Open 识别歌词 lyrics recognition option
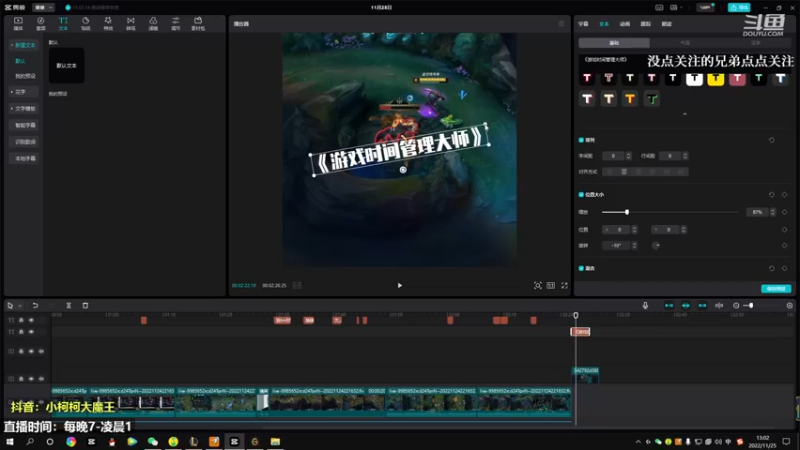Viewport: 800px width, 450px height. (26, 142)
